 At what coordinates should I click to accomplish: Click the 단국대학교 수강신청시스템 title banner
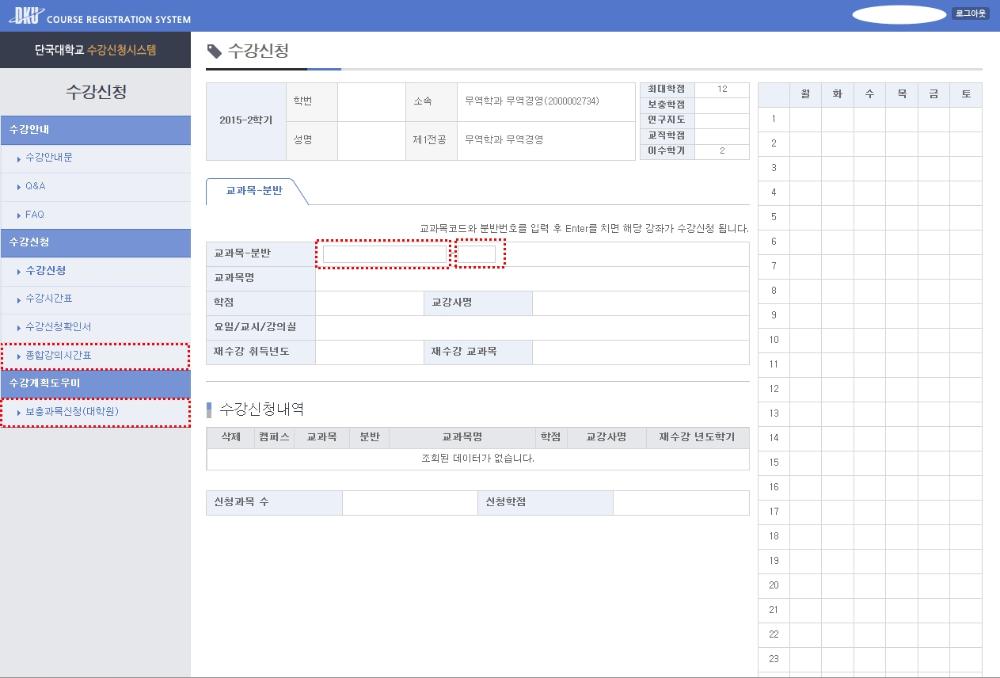coord(95,50)
